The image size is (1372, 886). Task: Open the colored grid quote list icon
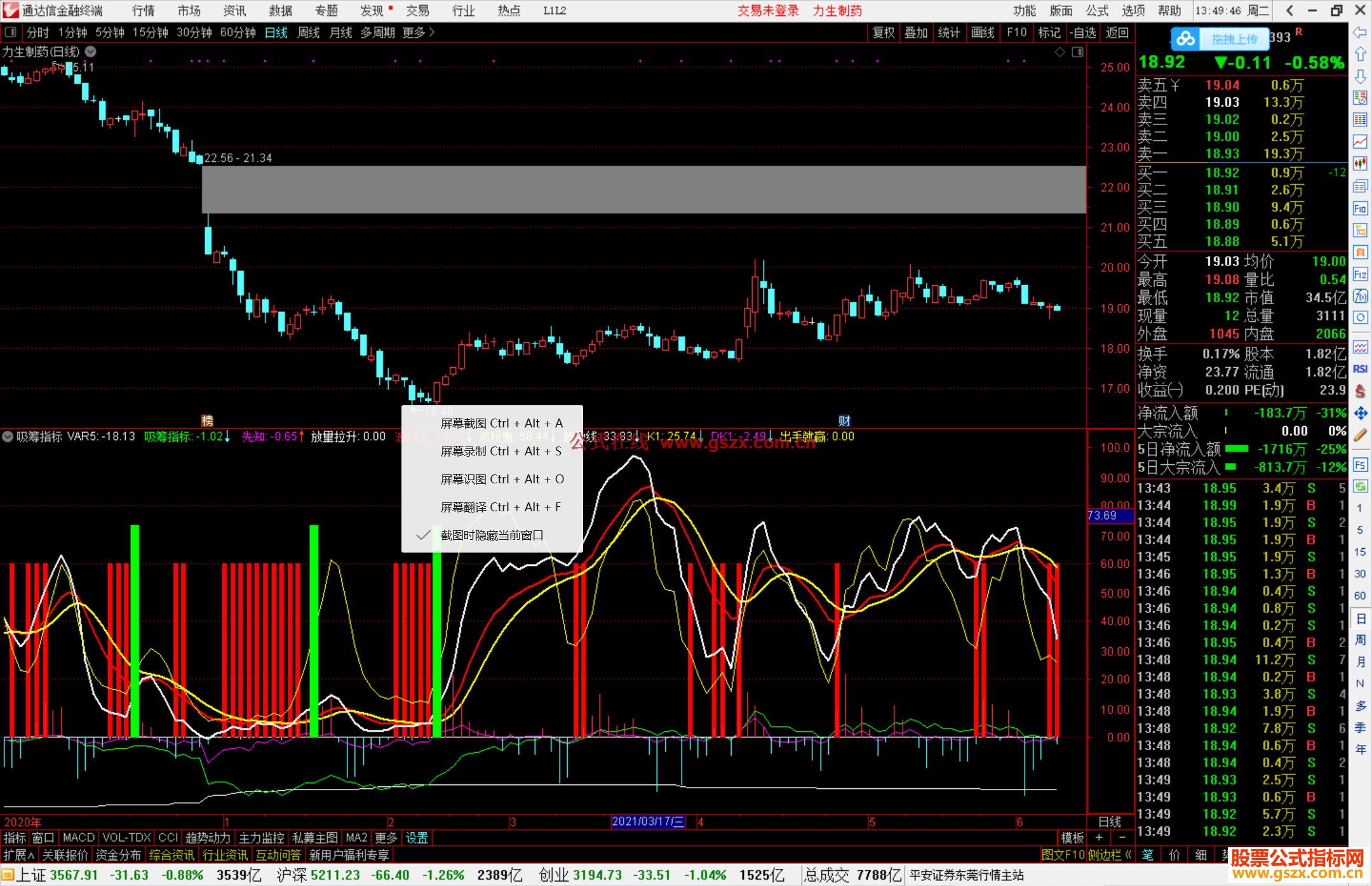point(1360,120)
